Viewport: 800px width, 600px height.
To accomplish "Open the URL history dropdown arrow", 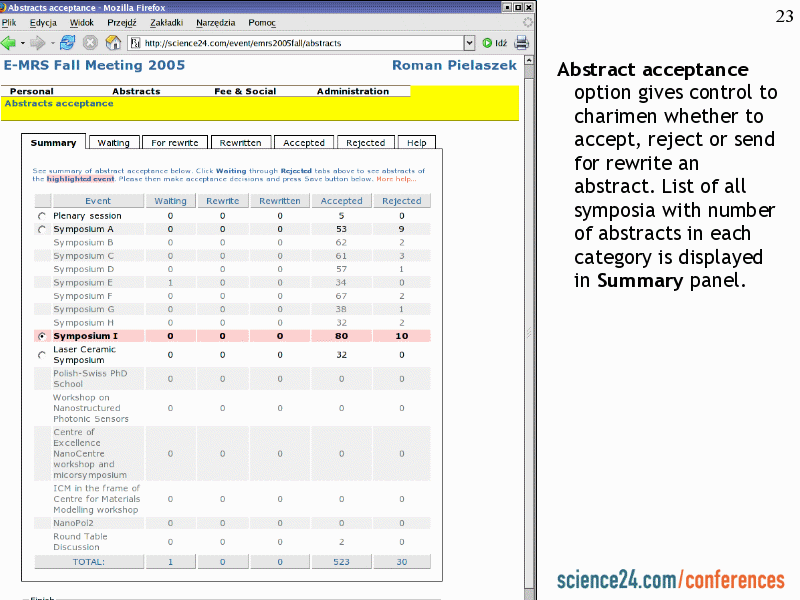I will pyautogui.click(x=469, y=43).
